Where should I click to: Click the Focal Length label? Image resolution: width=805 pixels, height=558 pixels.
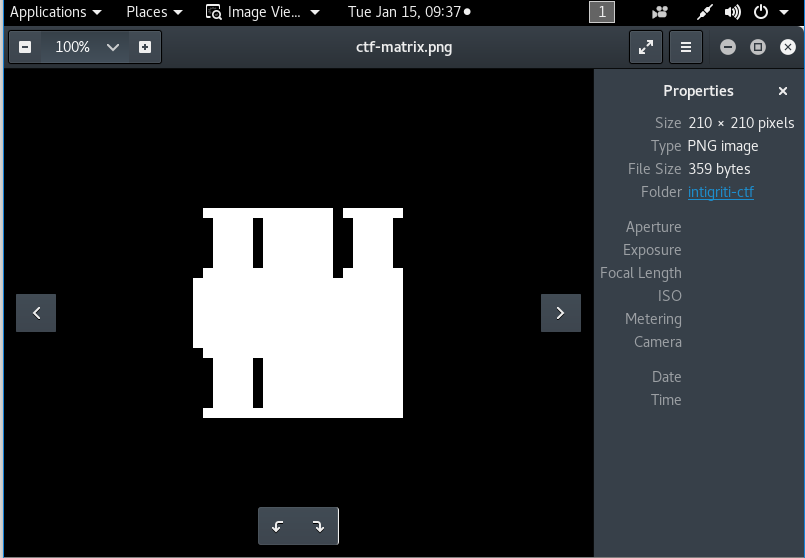coord(641,273)
